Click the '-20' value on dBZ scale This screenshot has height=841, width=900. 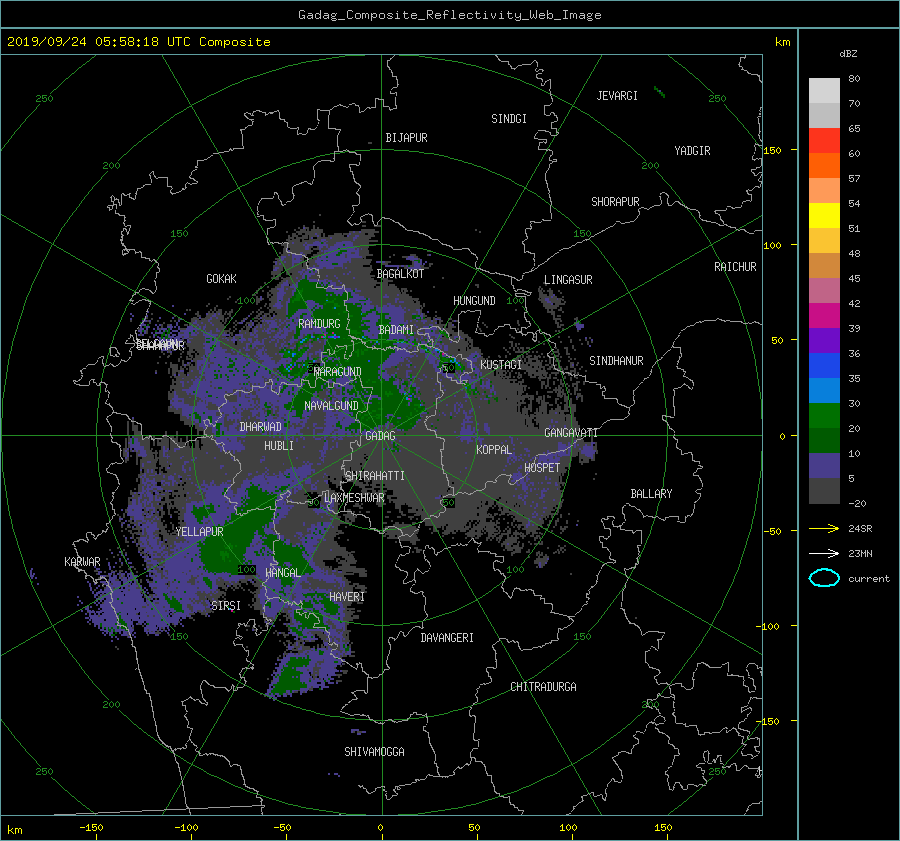point(857,503)
